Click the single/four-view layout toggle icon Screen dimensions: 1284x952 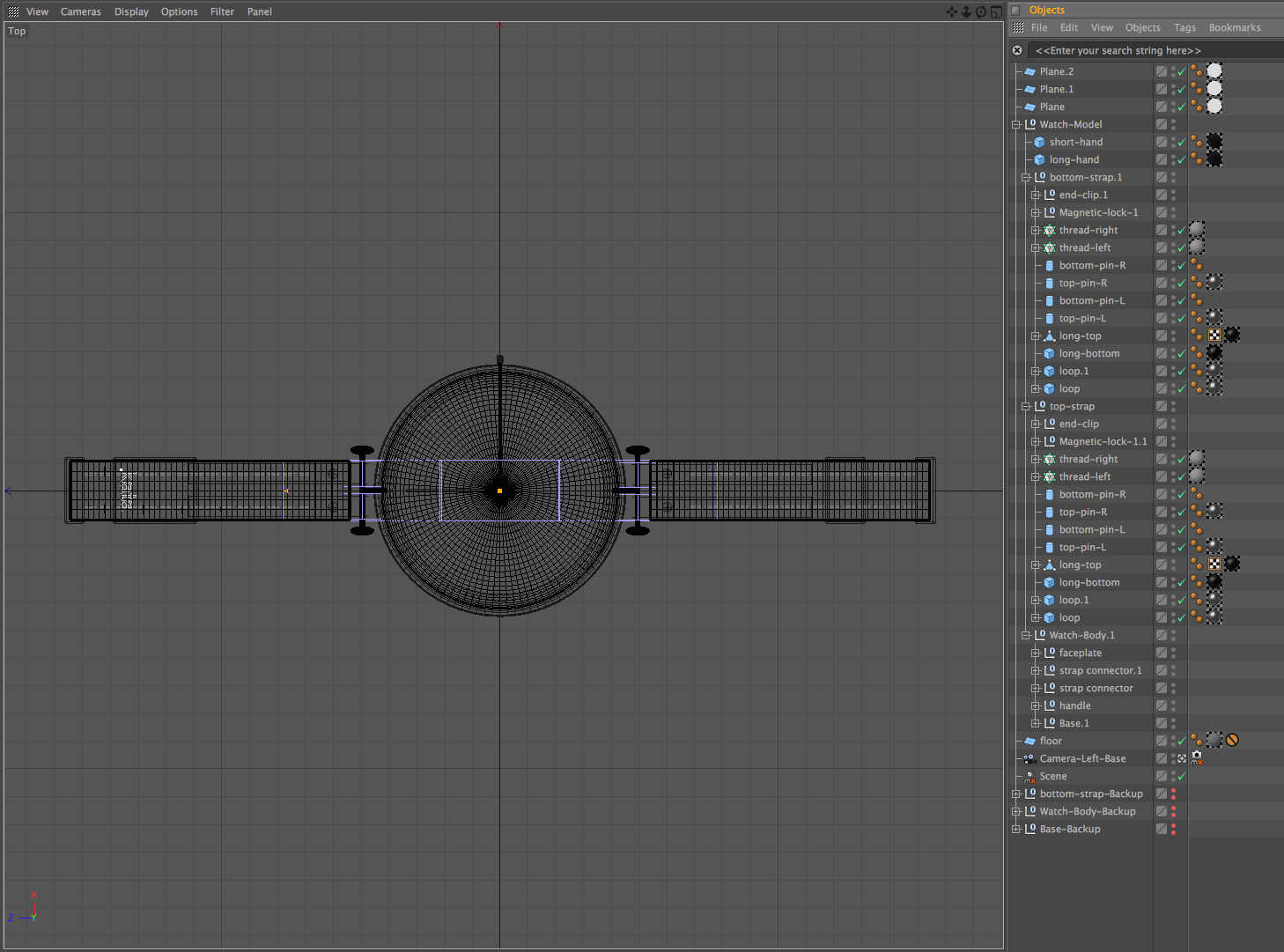click(x=995, y=11)
